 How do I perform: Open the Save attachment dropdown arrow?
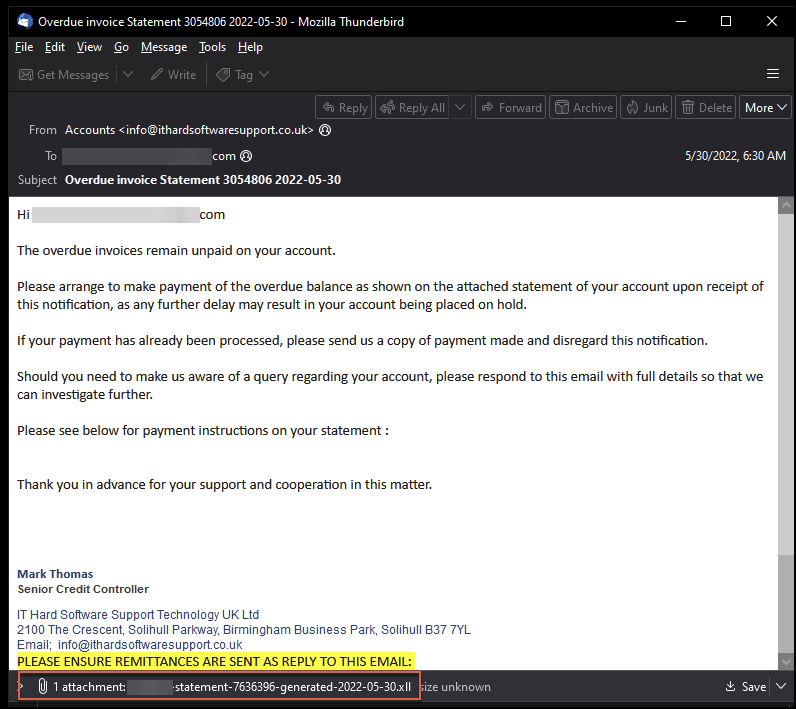coord(781,687)
